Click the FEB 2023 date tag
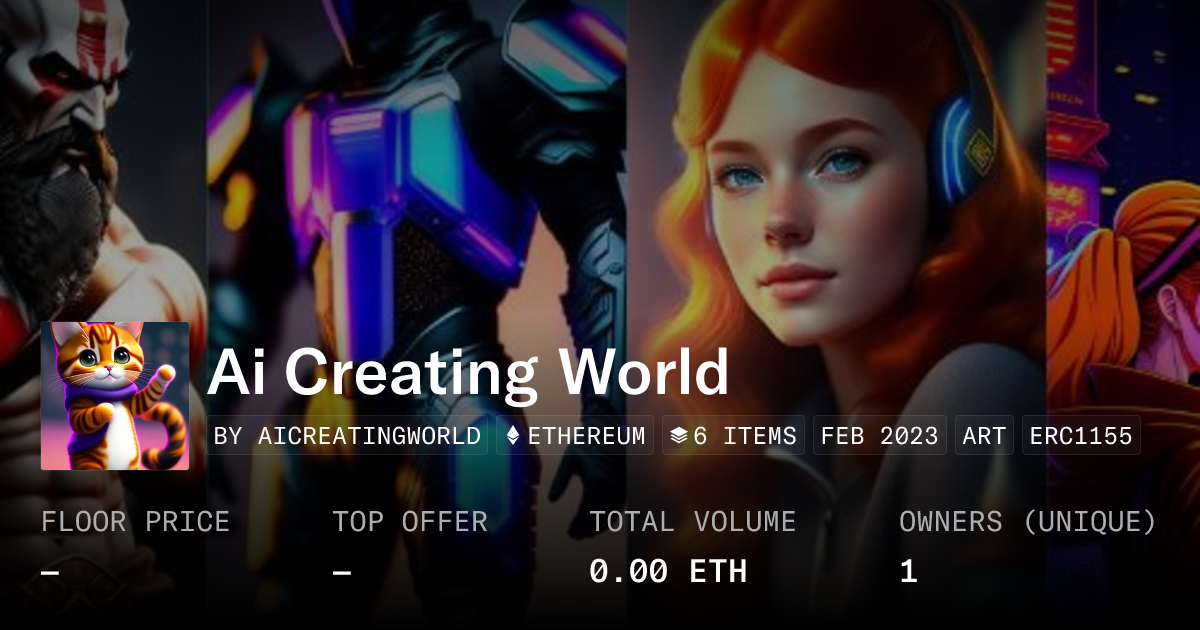The height and width of the screenshot is (630, 1200). 880,436
